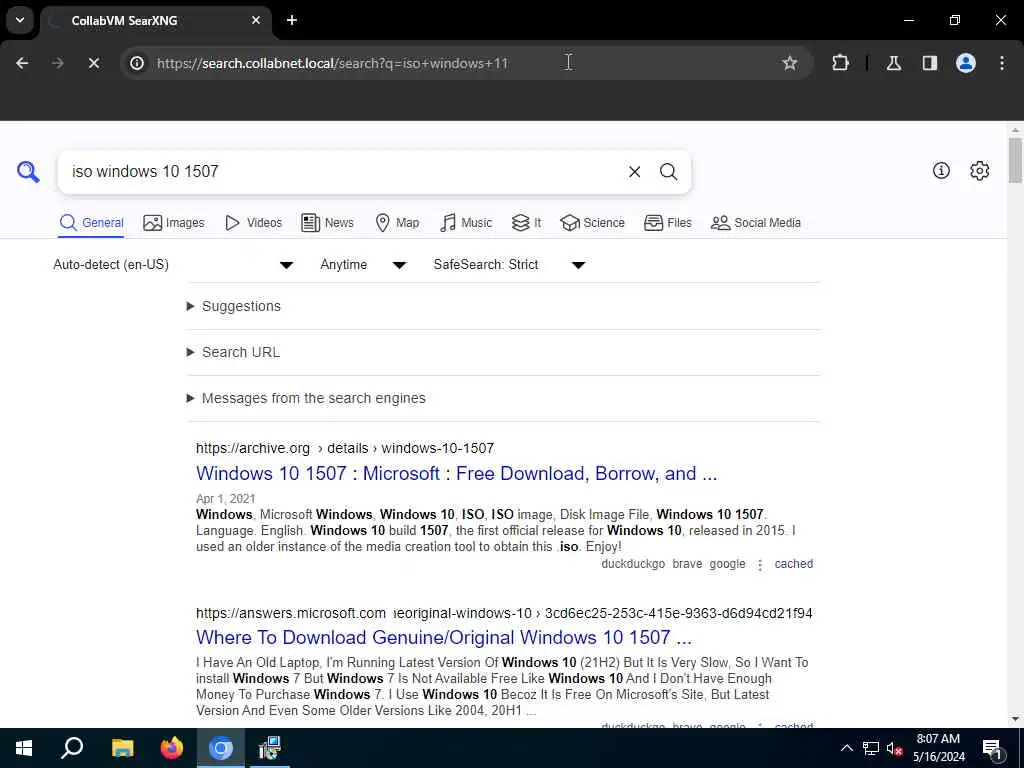Open Where To Download Genuine Windows result
This screenshot has height=768, width=1024.
[443, 637]
